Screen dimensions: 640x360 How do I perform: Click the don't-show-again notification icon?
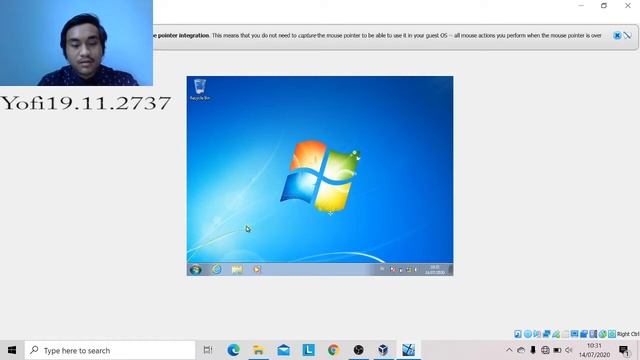tap(627, 36)
